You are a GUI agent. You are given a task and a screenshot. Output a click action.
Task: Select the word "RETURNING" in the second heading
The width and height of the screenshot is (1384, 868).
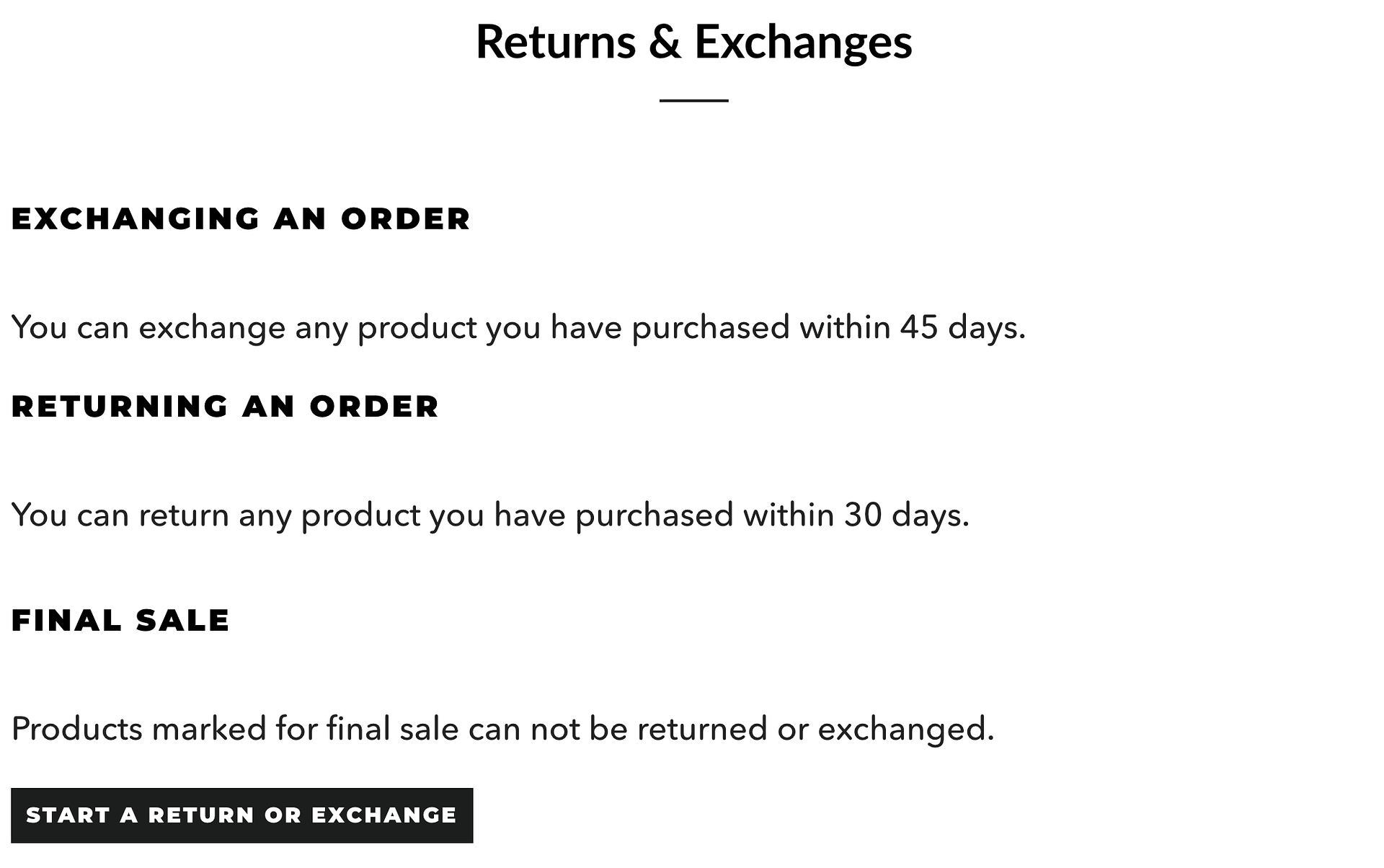tap(120, 407)
